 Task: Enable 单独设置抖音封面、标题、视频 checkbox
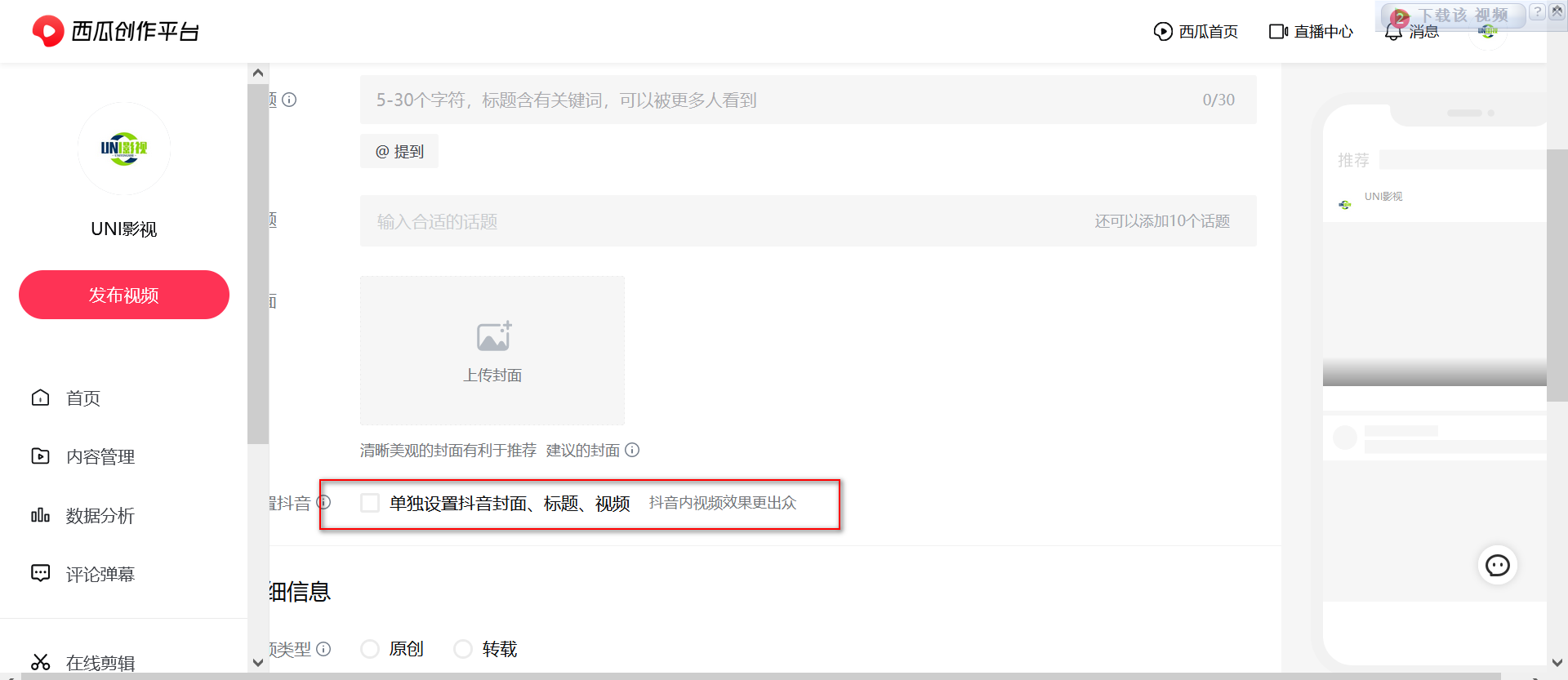pyautogui.click(x=370, y=503)
